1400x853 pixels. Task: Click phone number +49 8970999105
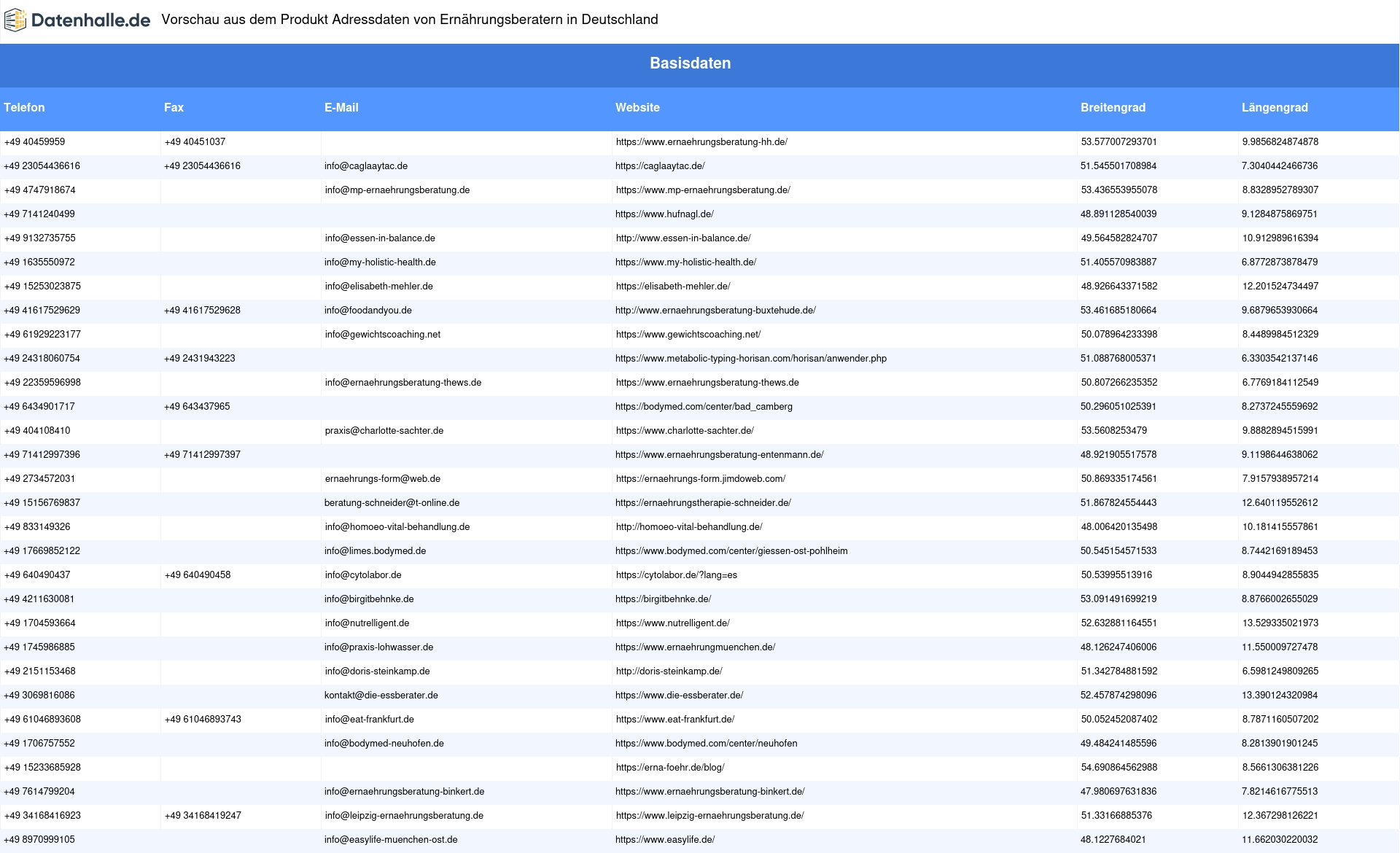pyautogui.click(x=39, y=840)
